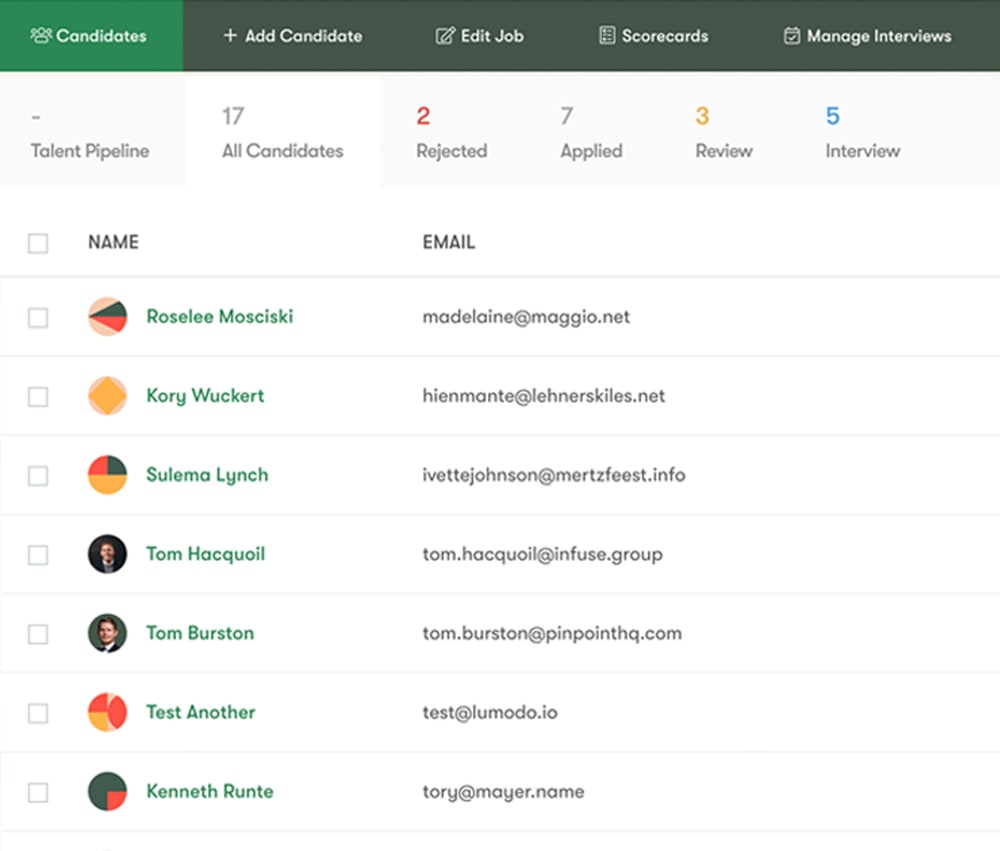Open the Add Candidate menu item
The width and height of the screenshot is (1000, 851).
point(293,36)
